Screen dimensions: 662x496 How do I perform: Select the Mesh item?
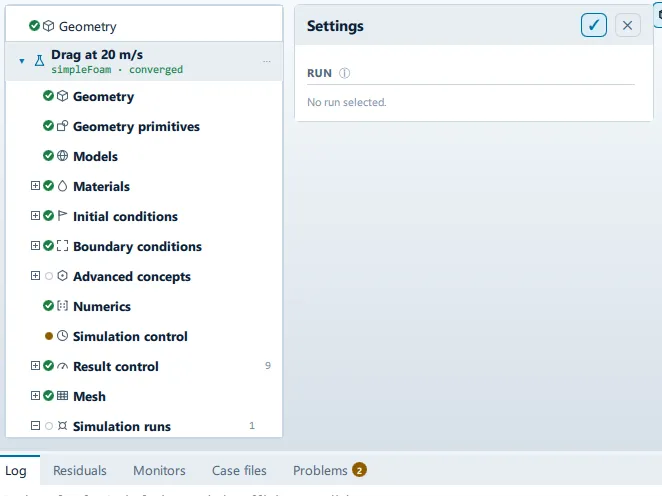point(144,396)
